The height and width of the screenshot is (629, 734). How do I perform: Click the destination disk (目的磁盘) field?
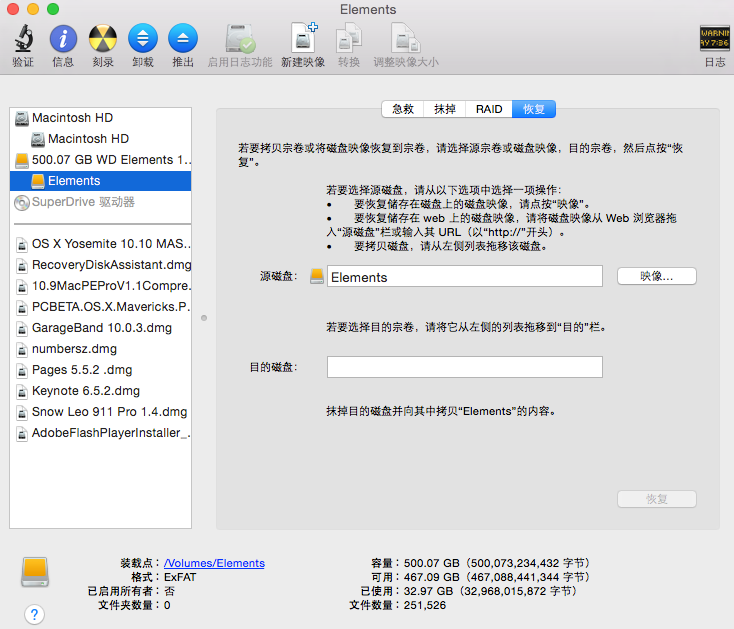click(464, 367)
